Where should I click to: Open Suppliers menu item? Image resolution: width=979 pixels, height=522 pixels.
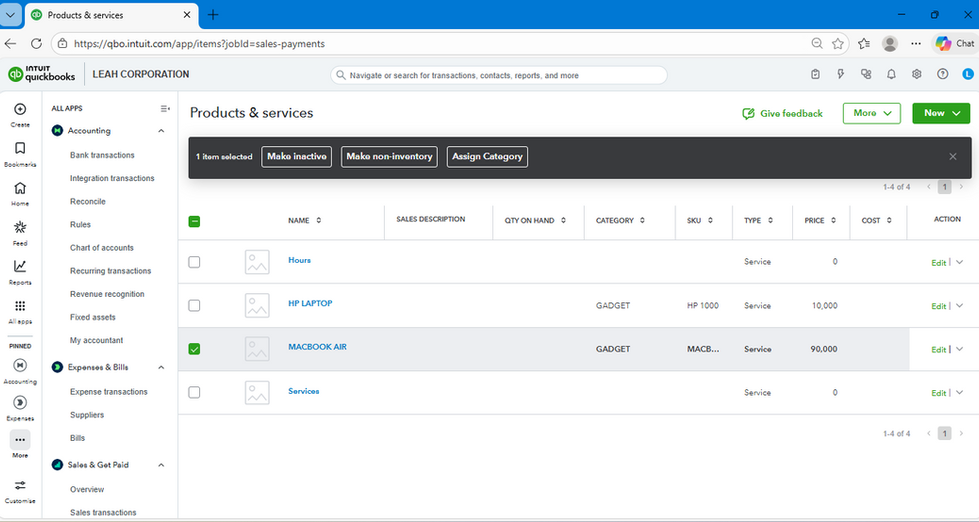(87, 415)
